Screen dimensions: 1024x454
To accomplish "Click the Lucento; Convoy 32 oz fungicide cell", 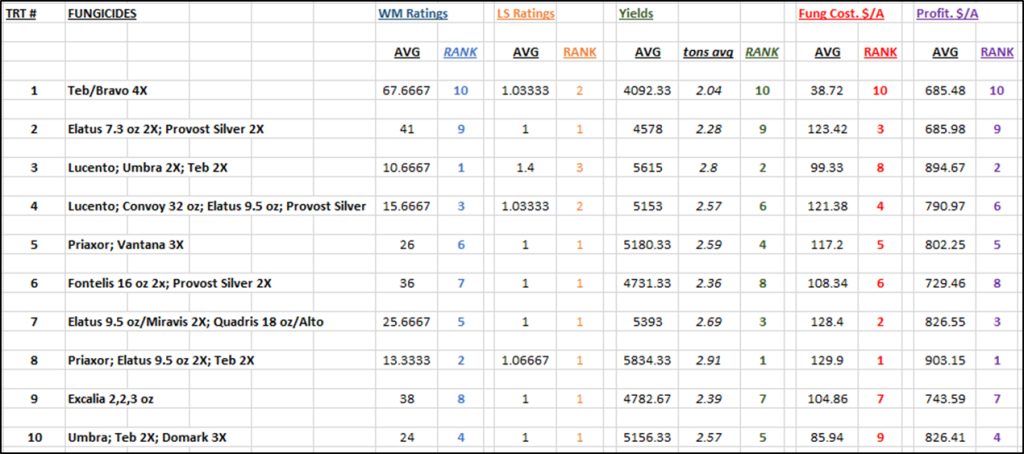I will click(217, 206).
